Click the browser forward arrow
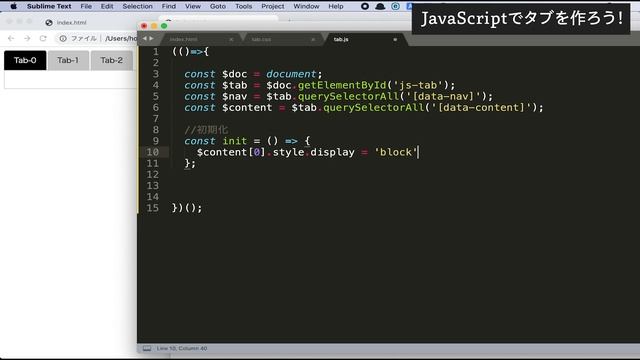The height and width of the screenshot is (360, 640). pyautogui.click(x=27, y=38)
